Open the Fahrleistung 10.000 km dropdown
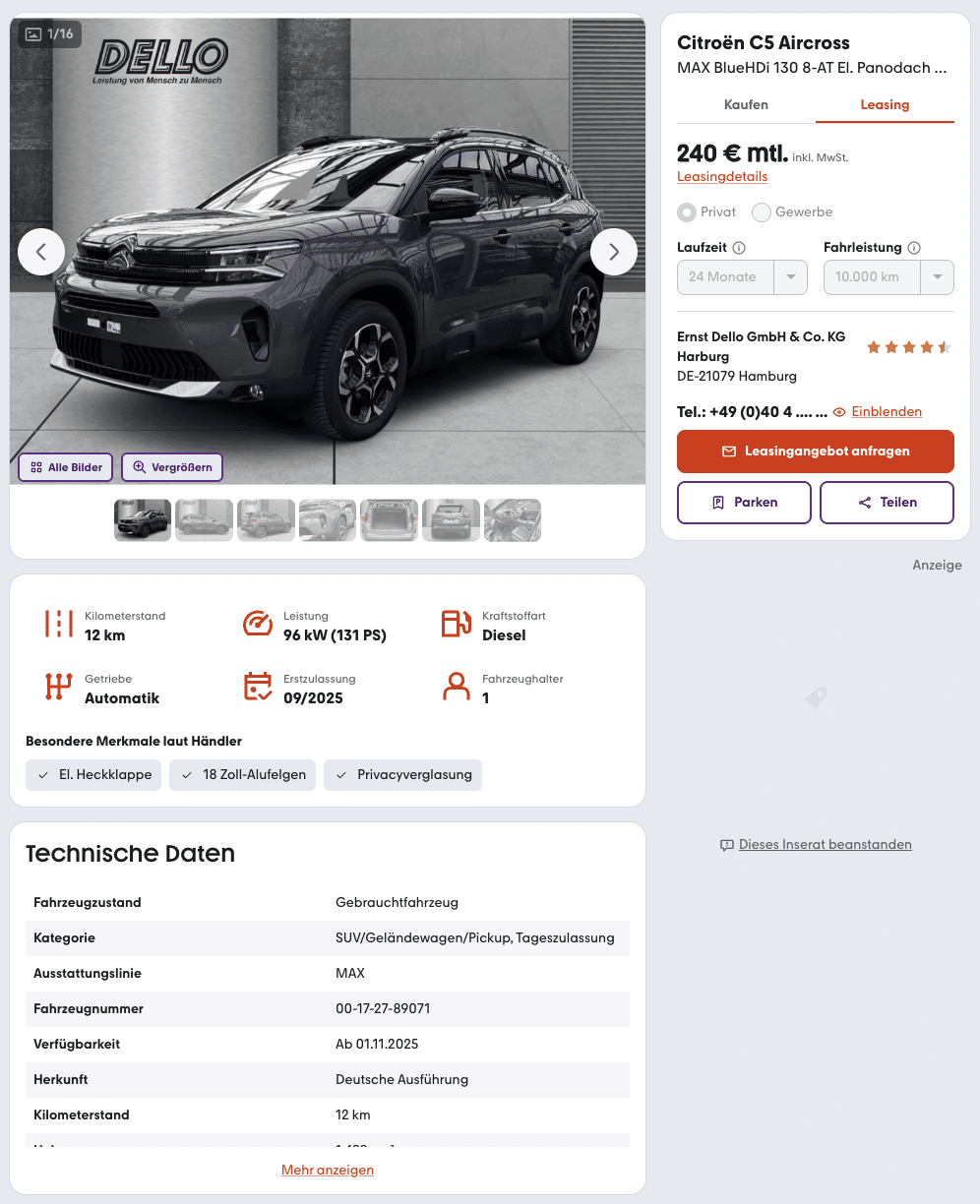980x1204 pixels. [x=888, y=276]
